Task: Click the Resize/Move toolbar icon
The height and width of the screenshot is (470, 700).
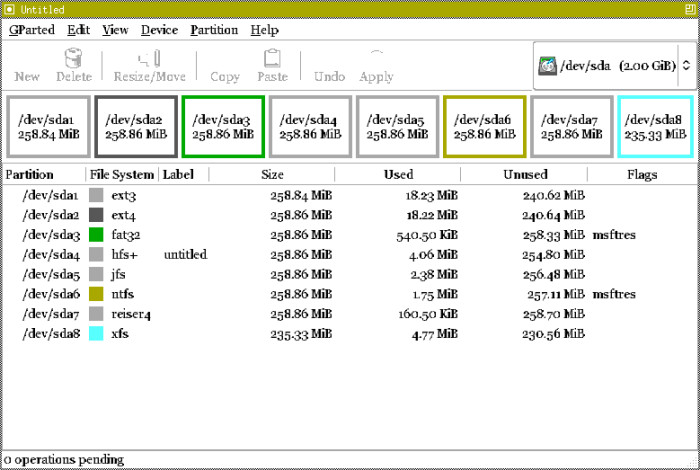Action: 149,59
